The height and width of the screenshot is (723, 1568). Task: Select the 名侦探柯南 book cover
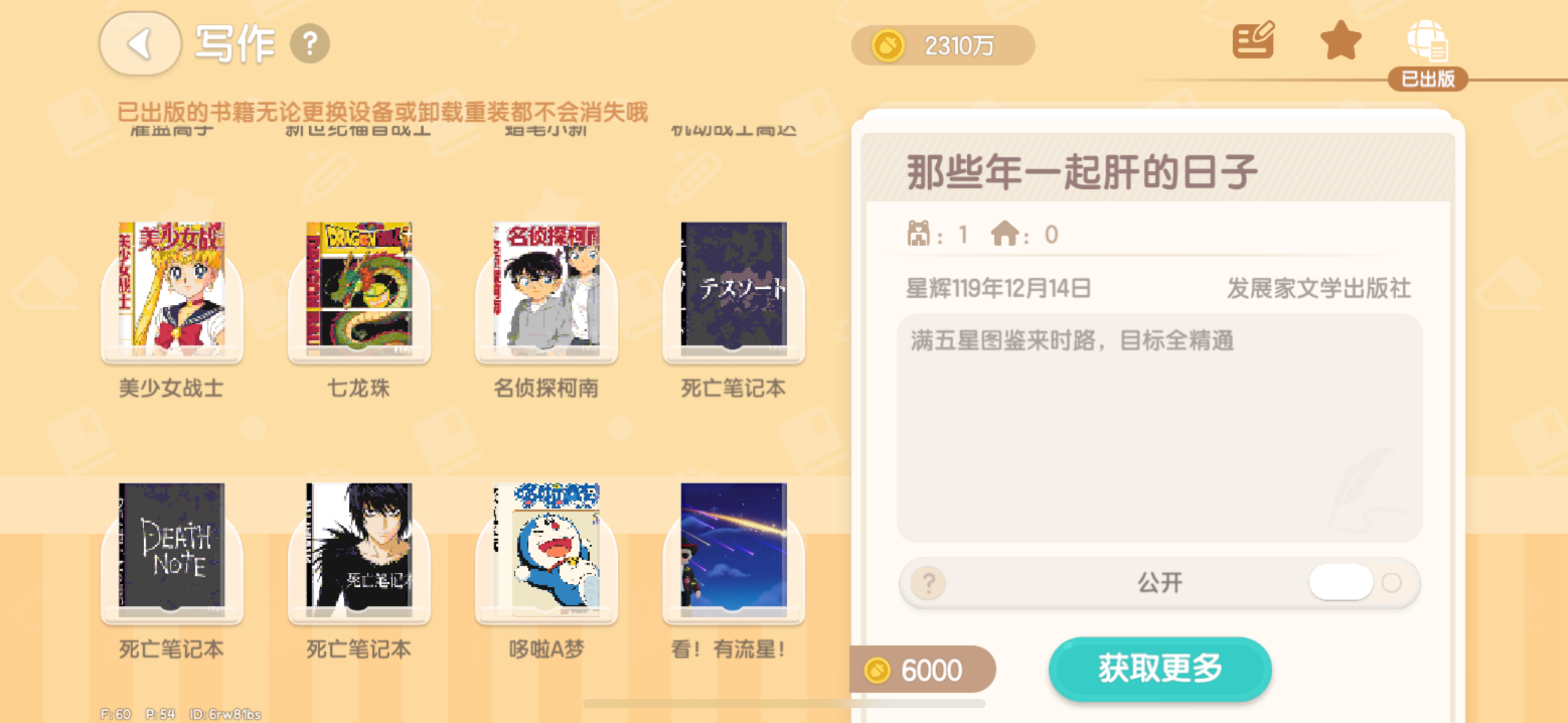547,289
